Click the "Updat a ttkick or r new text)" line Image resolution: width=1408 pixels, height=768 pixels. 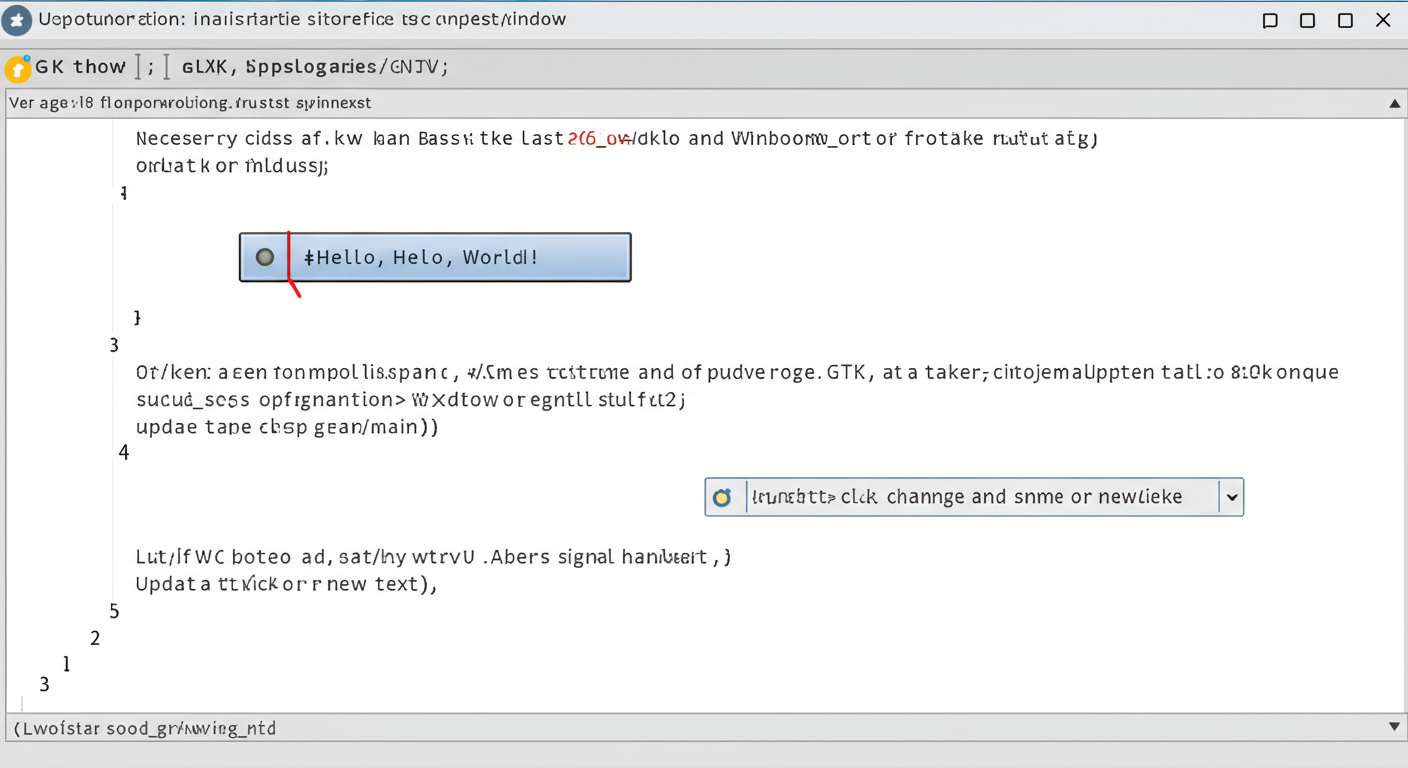click(286, 584)
